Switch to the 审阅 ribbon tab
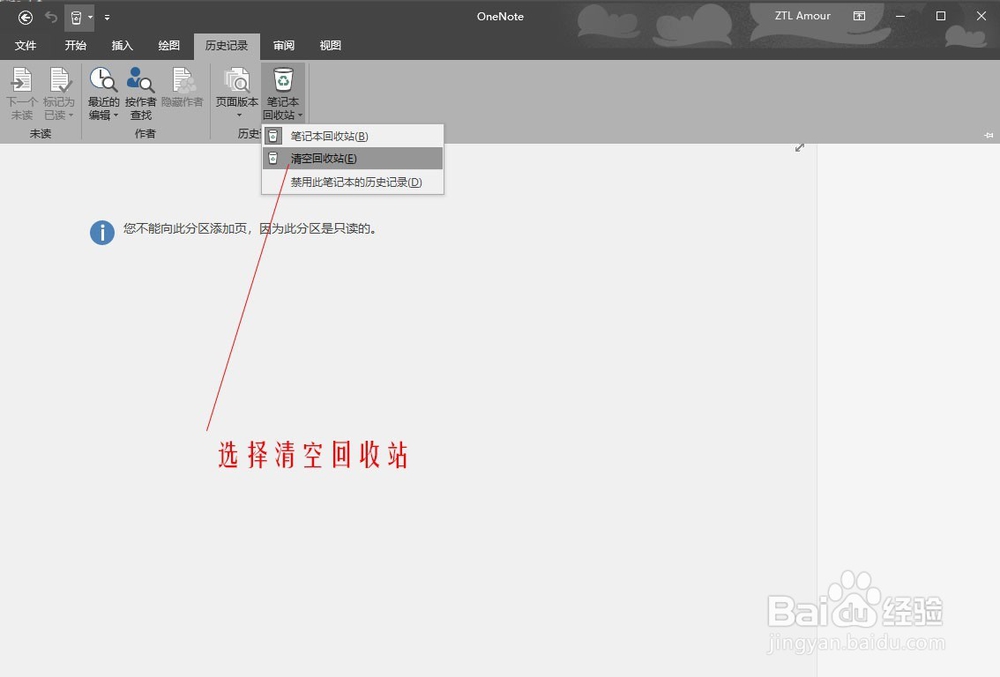Image resolution: width=1000 pixels, height=677 pixels. 284,45
